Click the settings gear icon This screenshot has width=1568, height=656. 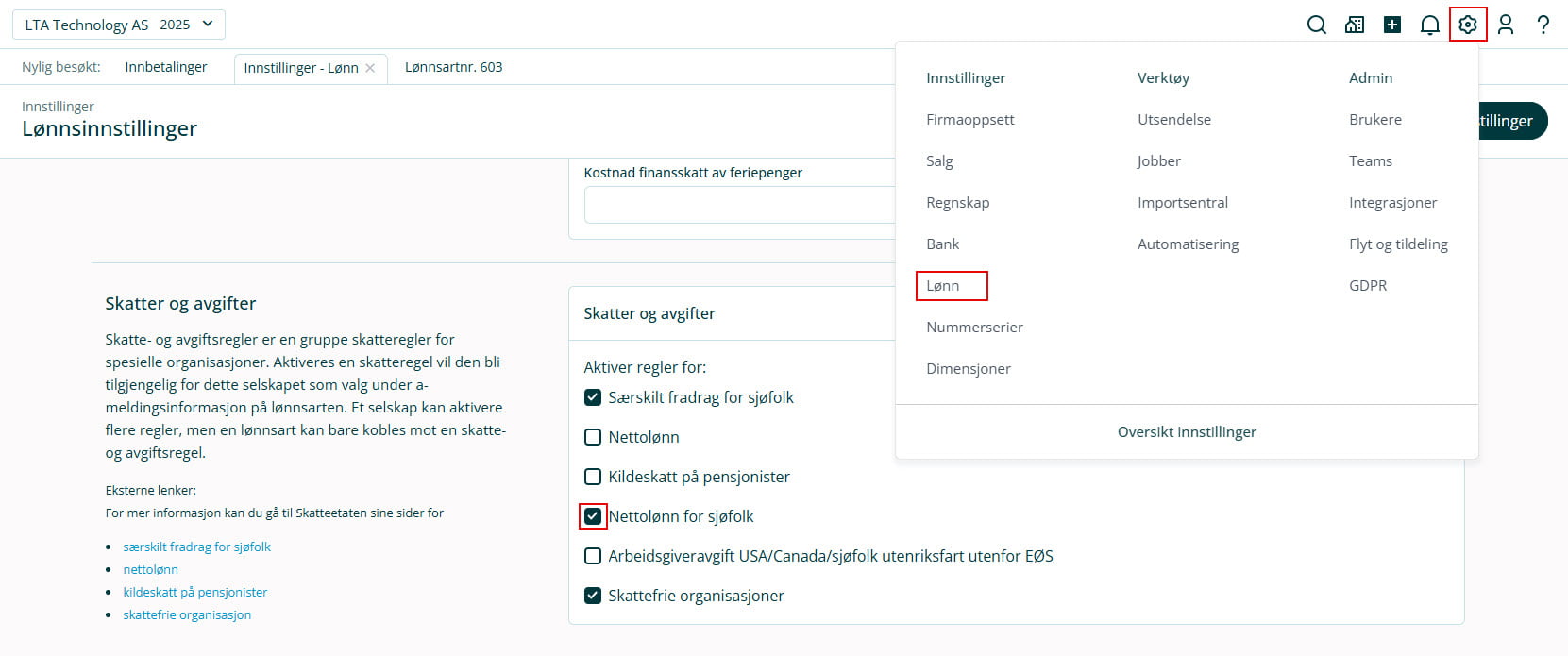click(x=1468, y=25)
